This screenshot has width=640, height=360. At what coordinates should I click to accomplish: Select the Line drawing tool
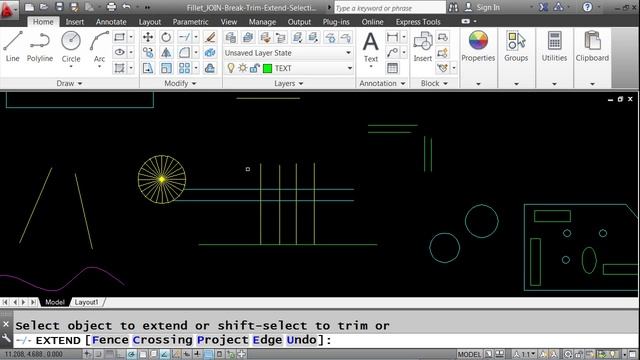pyautogui.click(x=13, y=46)
